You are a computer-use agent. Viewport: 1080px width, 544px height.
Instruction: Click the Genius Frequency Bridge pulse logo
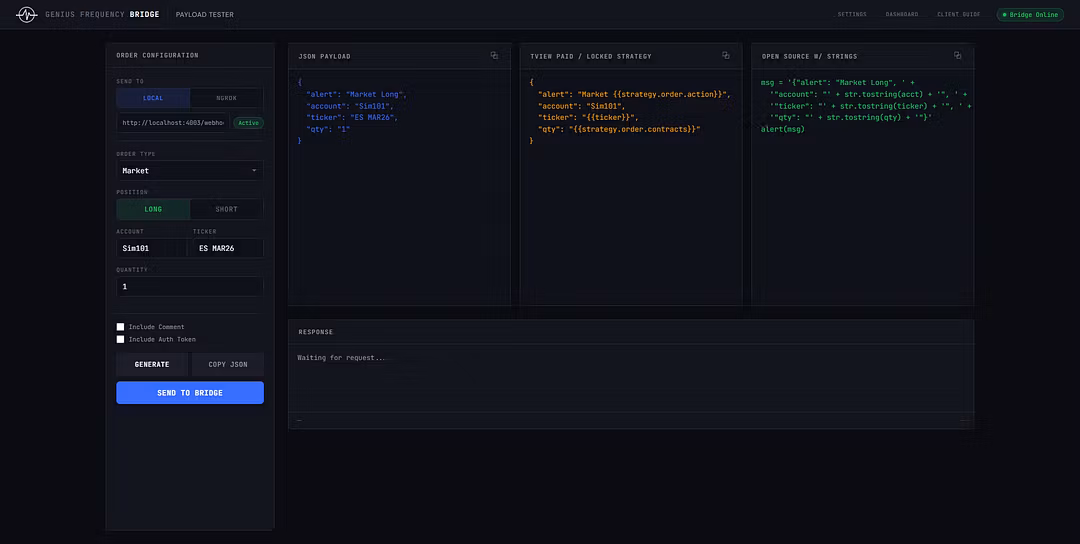pos(26,14)
